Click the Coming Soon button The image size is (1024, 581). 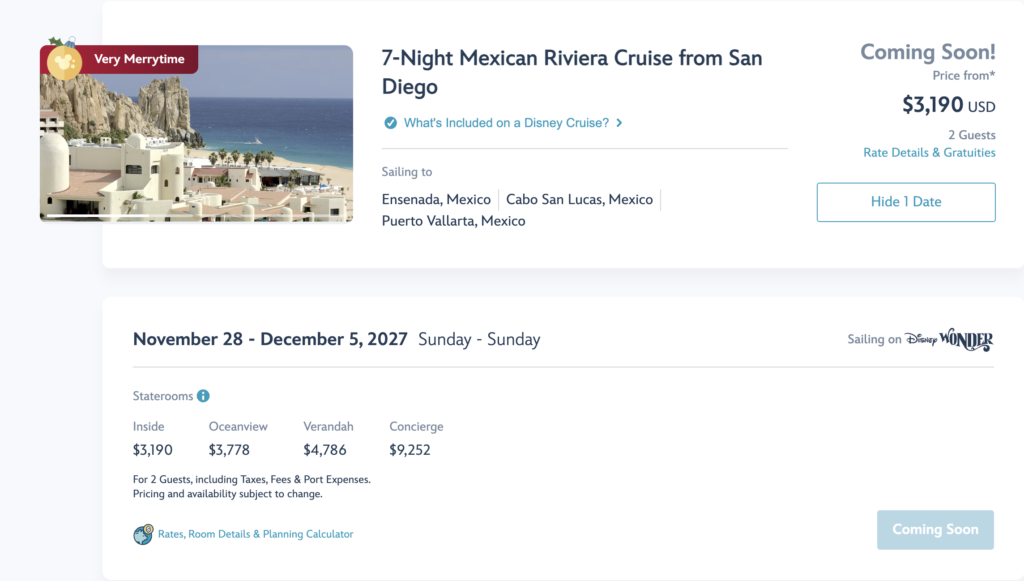pos(935,529)
